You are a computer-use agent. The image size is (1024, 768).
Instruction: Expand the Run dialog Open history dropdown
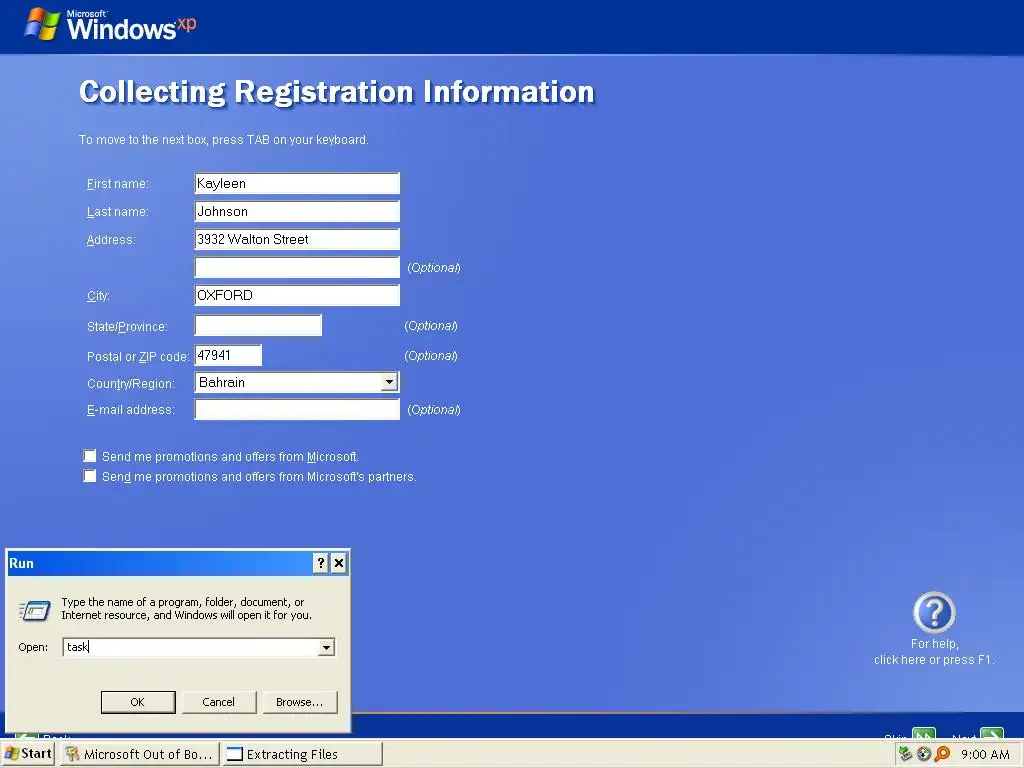click(x=326, y=647)
